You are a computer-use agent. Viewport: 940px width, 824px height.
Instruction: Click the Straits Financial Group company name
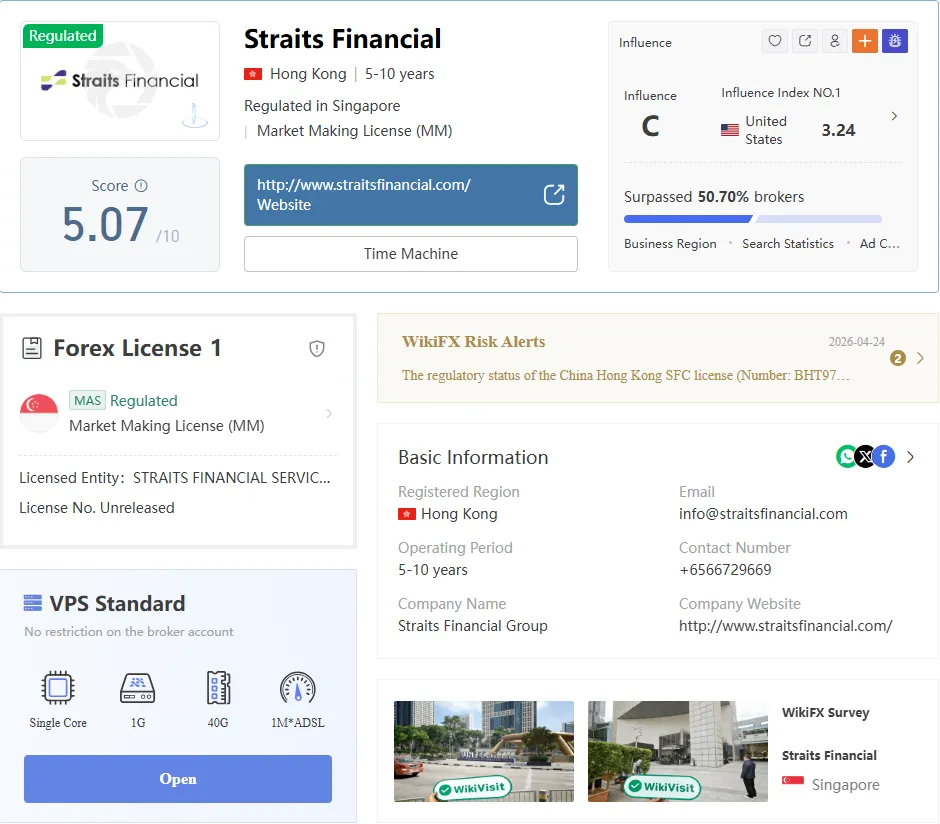click(x=472, y=626)
